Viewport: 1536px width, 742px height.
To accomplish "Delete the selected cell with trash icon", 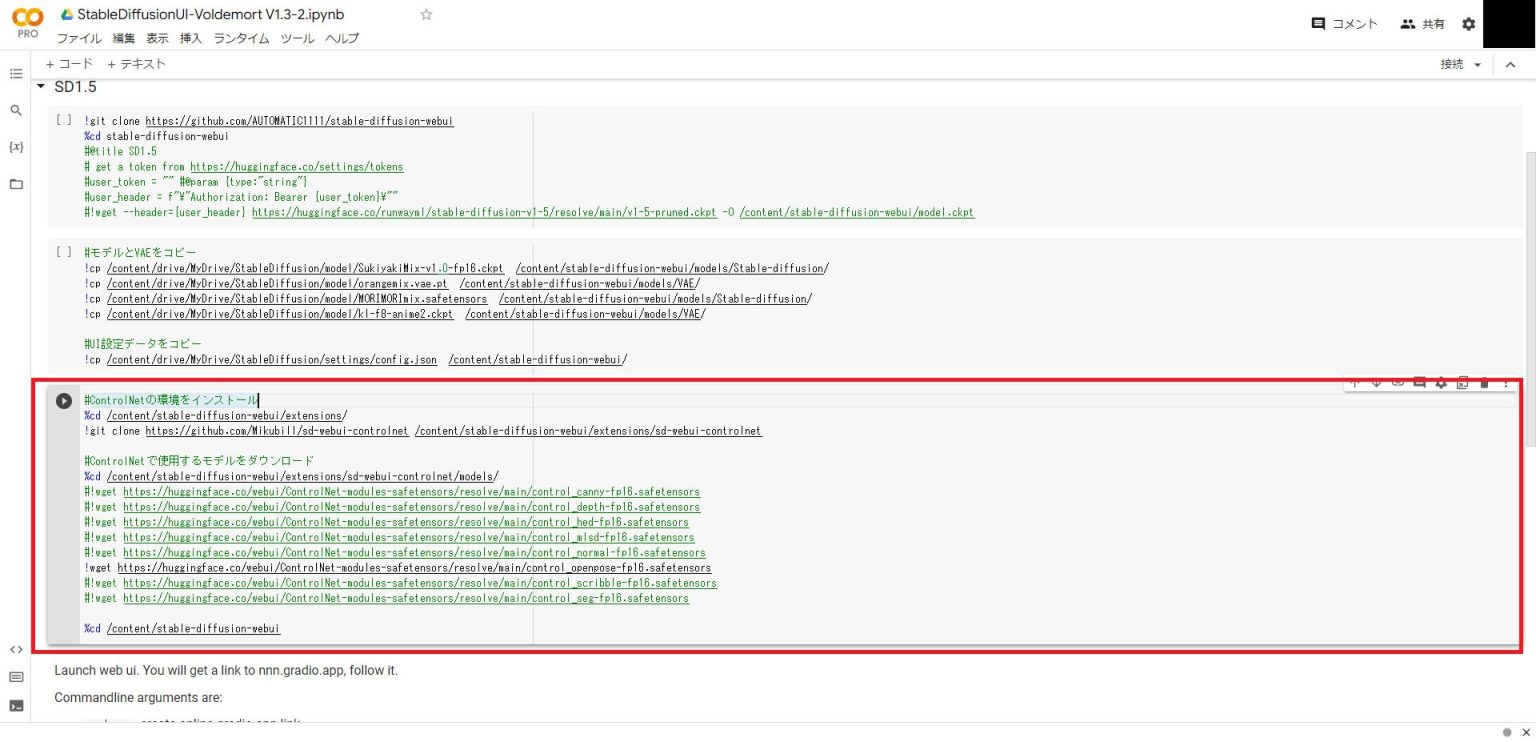I will pos(1484,383).
